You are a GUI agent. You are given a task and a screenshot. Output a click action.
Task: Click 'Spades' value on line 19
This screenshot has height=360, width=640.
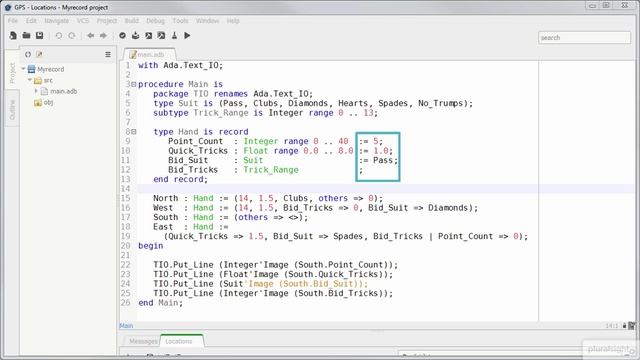[348, 236]
